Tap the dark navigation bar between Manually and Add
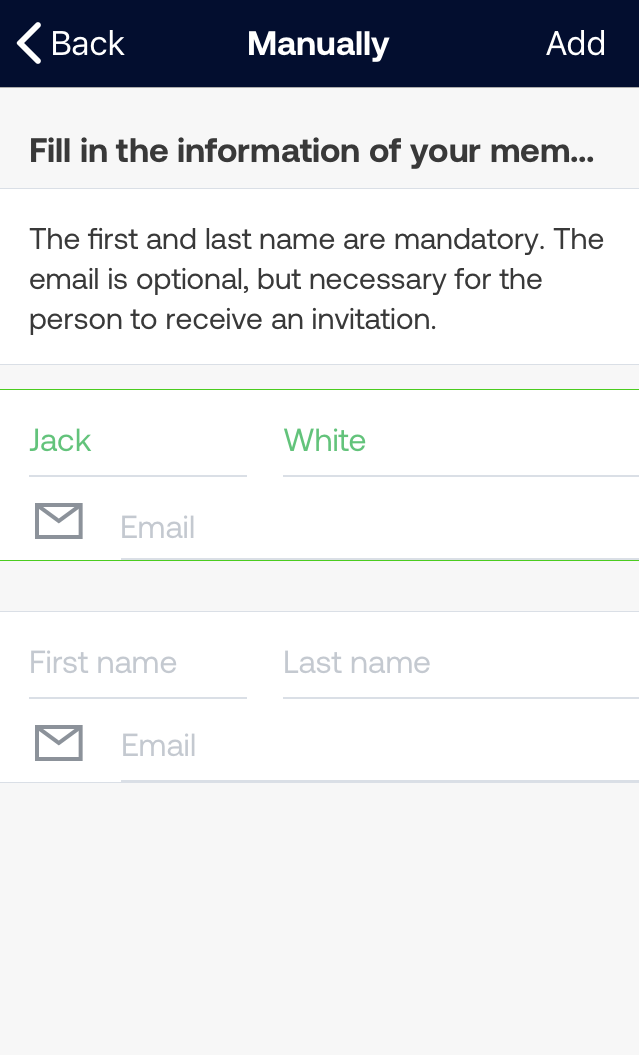 (x=467, y=44)
